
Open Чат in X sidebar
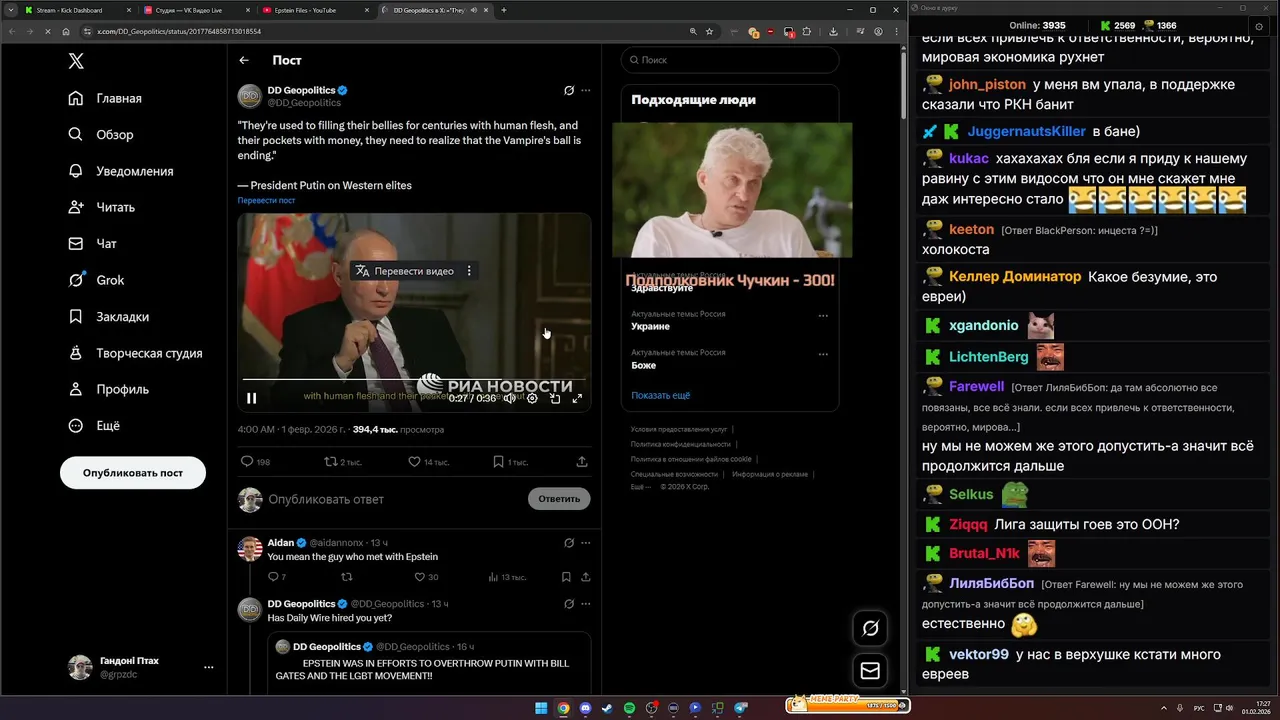click(x=92, y=244)
